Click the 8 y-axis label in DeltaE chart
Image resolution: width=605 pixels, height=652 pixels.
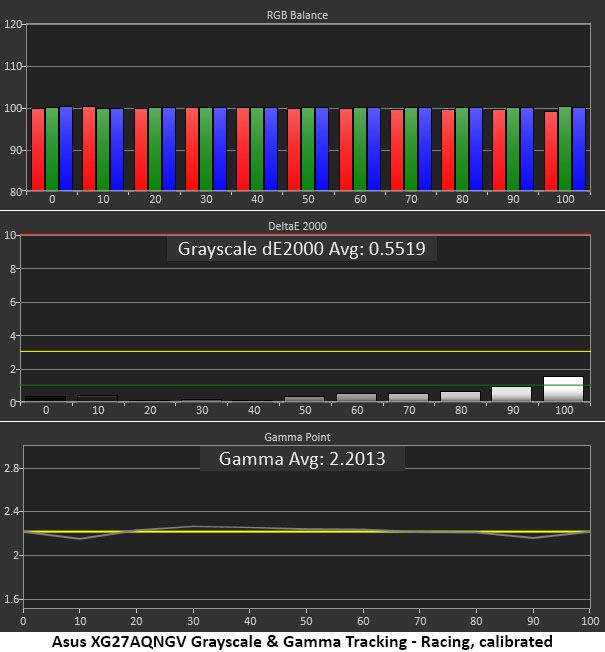13,269
